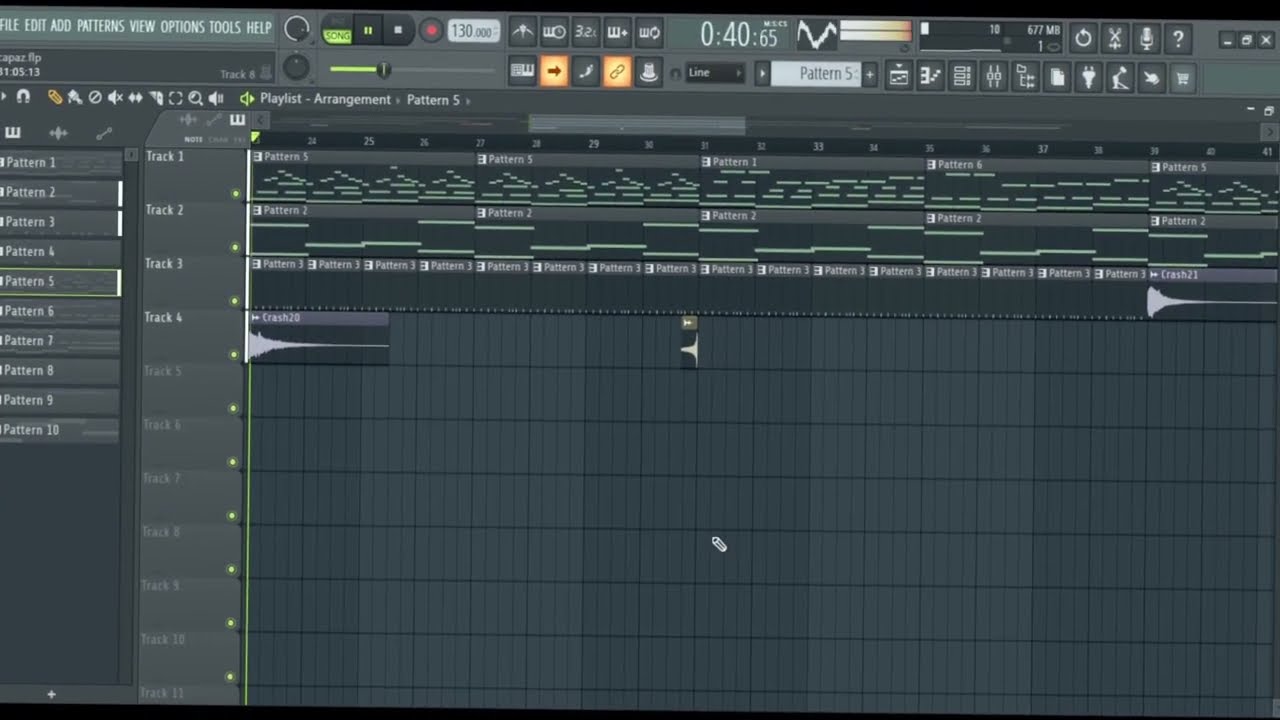Select the Paint brush tool

pos(74,98)
